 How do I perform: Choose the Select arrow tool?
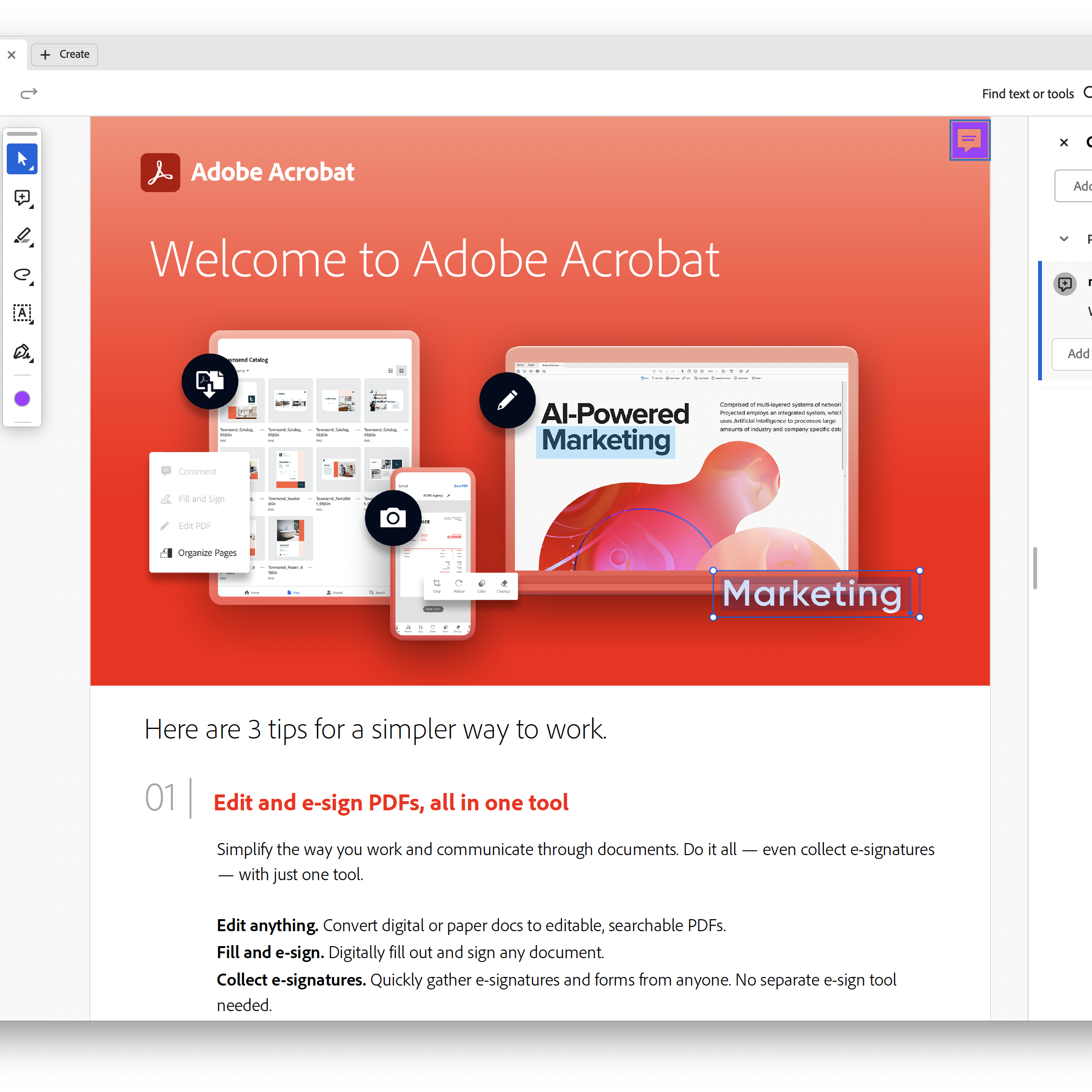(22, 159)
